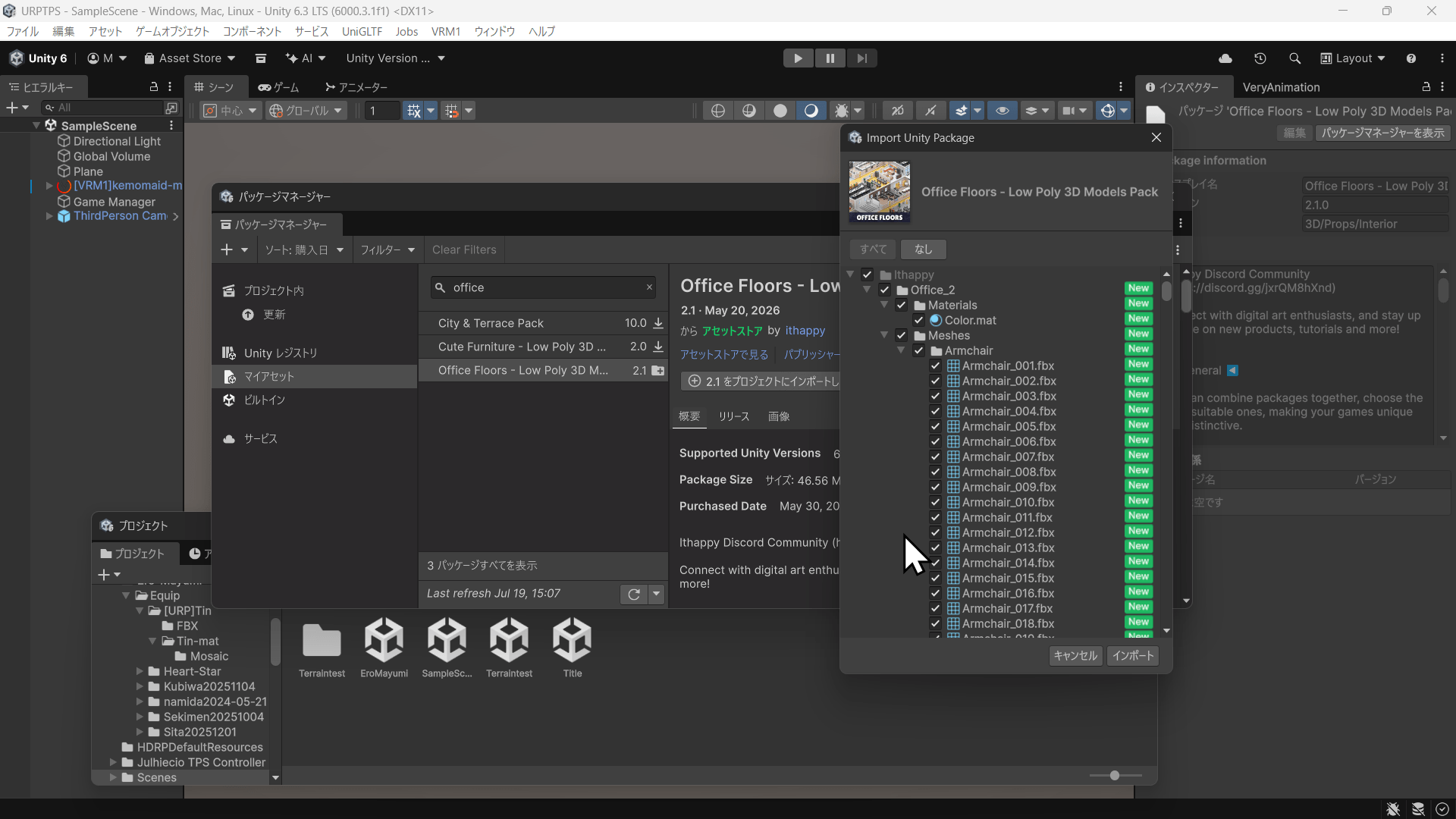
Task: Expand ThirdPerson Camera in the hierarchy
Action: pyautogui.click(x=49, y=216)
